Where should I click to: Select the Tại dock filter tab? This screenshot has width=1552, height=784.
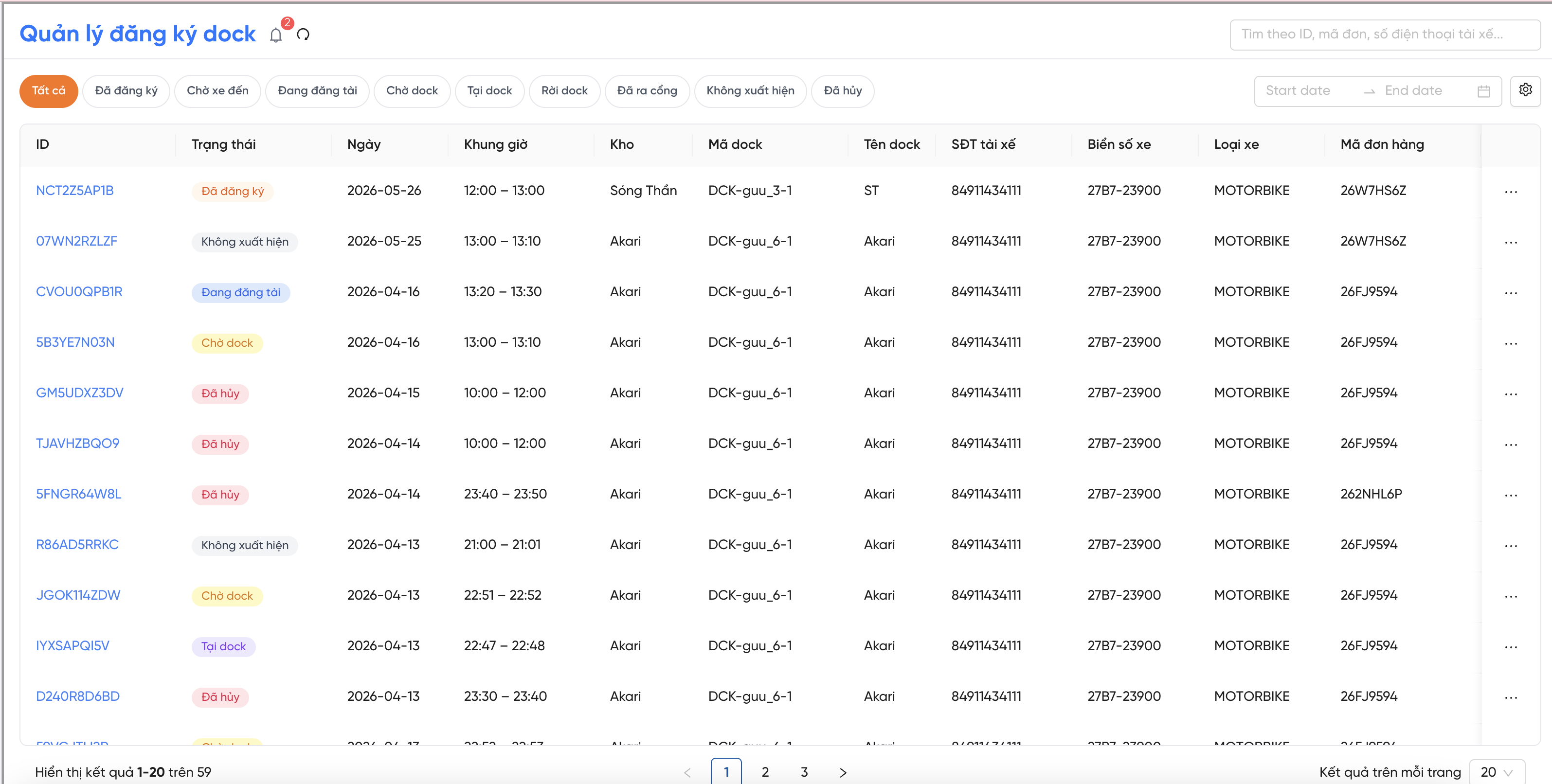click(489, 91)
